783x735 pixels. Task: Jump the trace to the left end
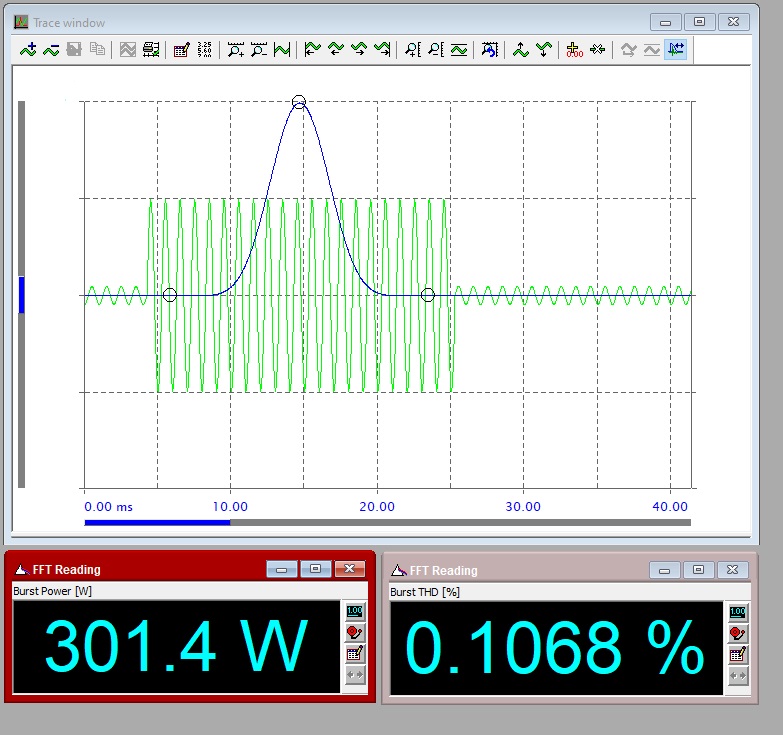(313, 49)
